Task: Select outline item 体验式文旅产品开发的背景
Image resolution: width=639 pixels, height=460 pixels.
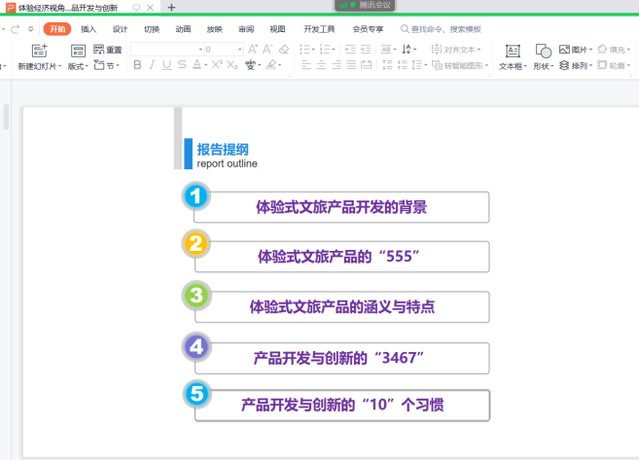Action: point(341,207)
